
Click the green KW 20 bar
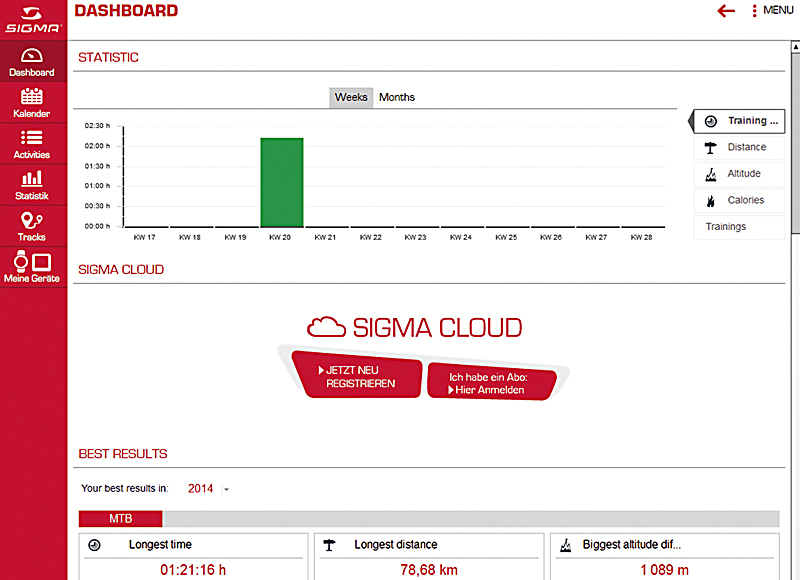tap(282, 182)
